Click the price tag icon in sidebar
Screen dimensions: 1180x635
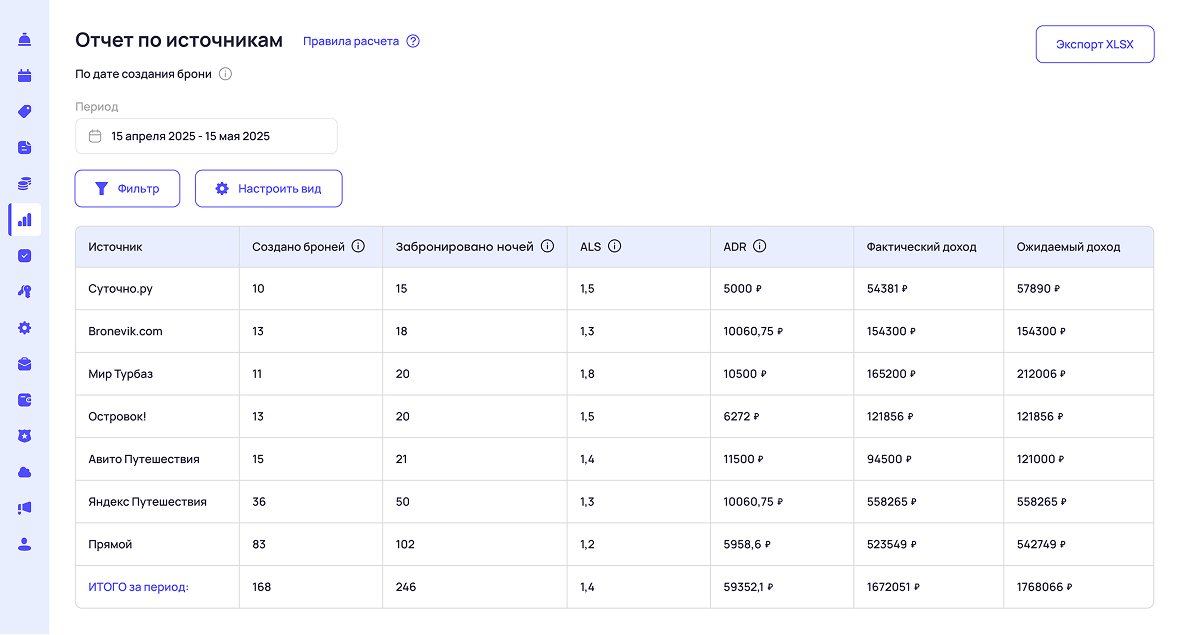(24, 111)
